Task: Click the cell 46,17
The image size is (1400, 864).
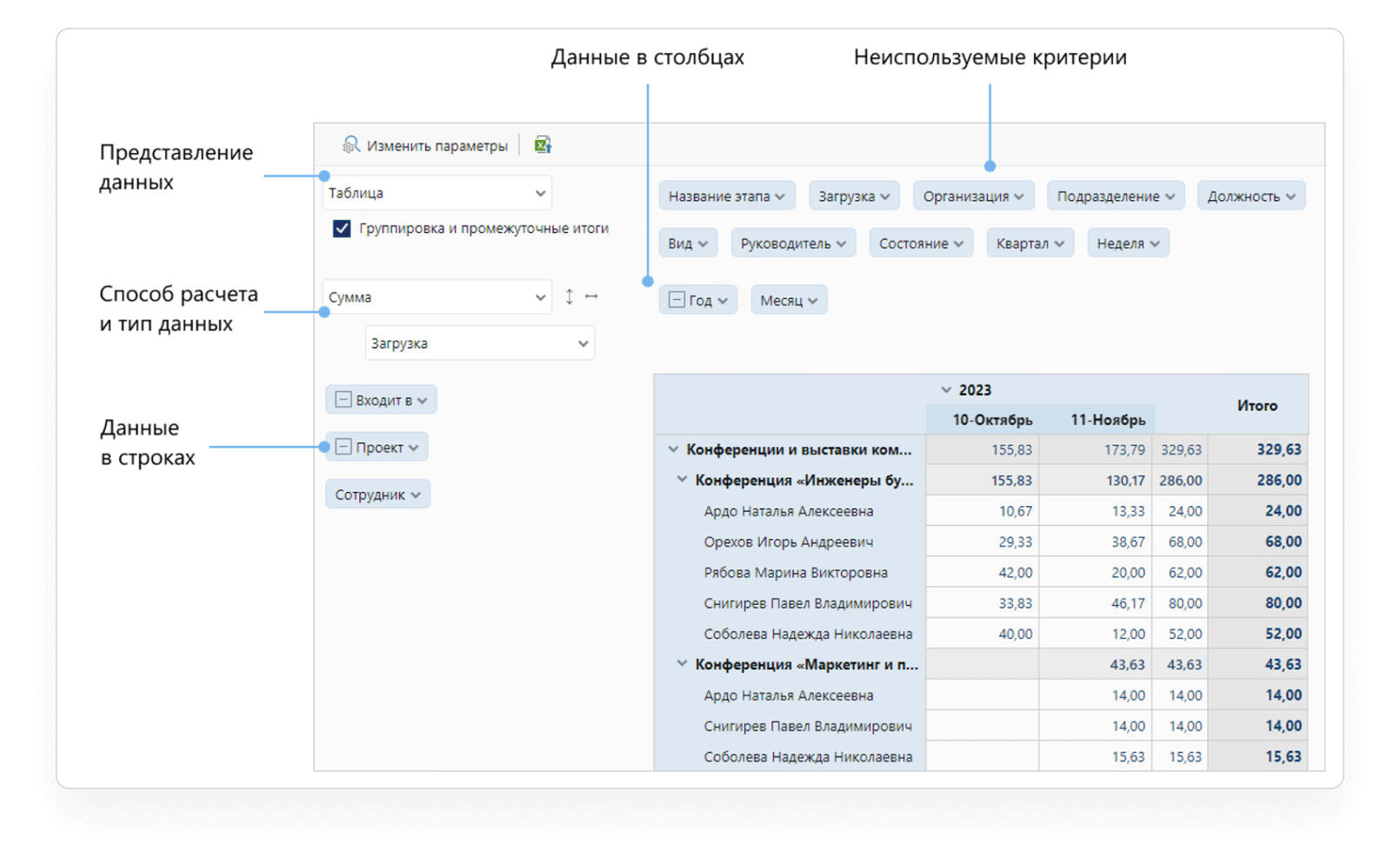Action: [x=1096, y=603]
